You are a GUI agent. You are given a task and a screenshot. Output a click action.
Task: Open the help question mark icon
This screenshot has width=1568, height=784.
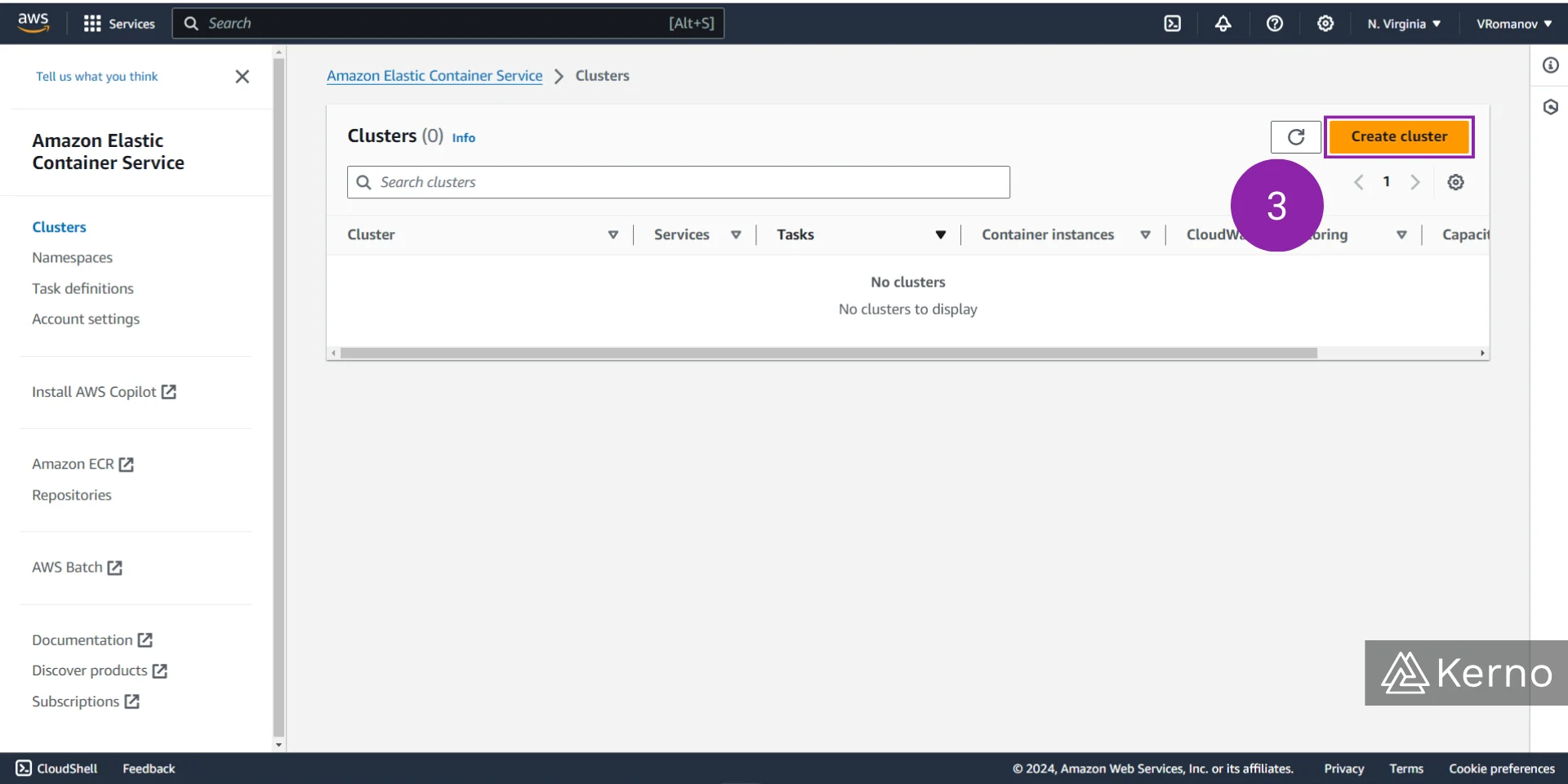tap(1274, 24)
